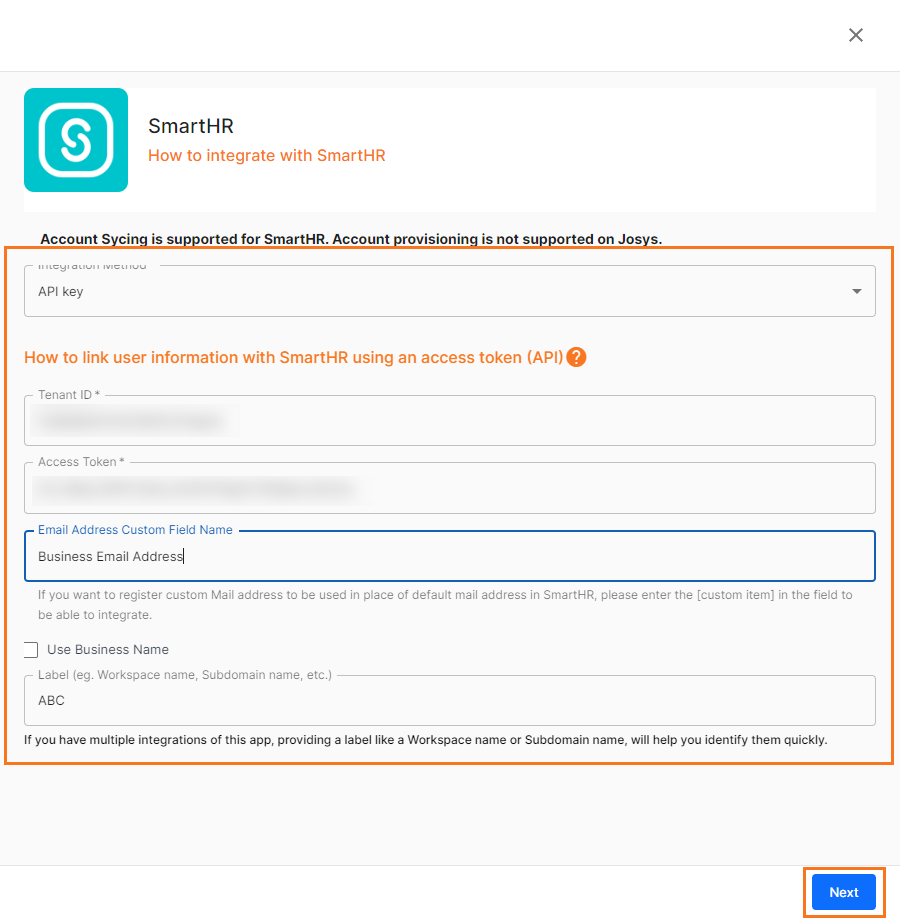Enable the Use Business Name checkbox

click(31, 650)
